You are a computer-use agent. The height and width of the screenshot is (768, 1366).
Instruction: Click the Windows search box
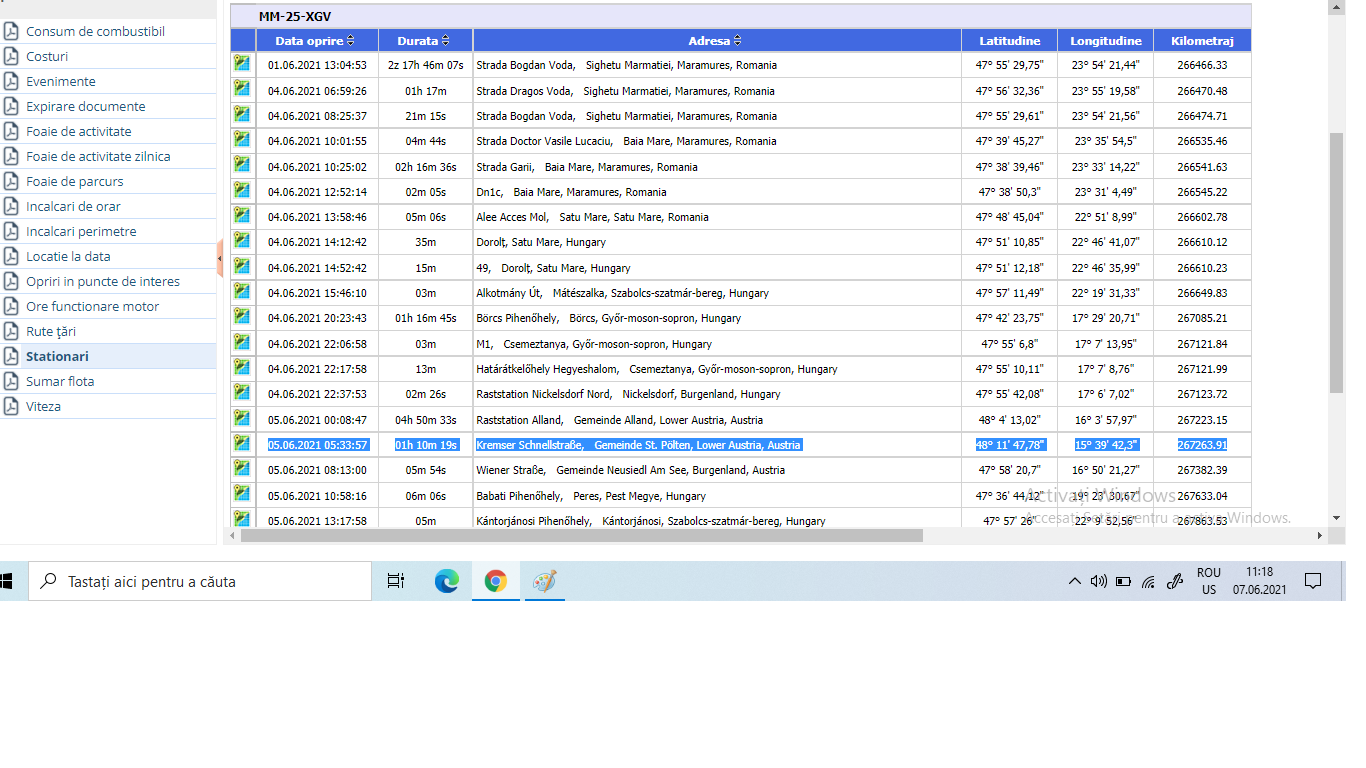[200, 581]
